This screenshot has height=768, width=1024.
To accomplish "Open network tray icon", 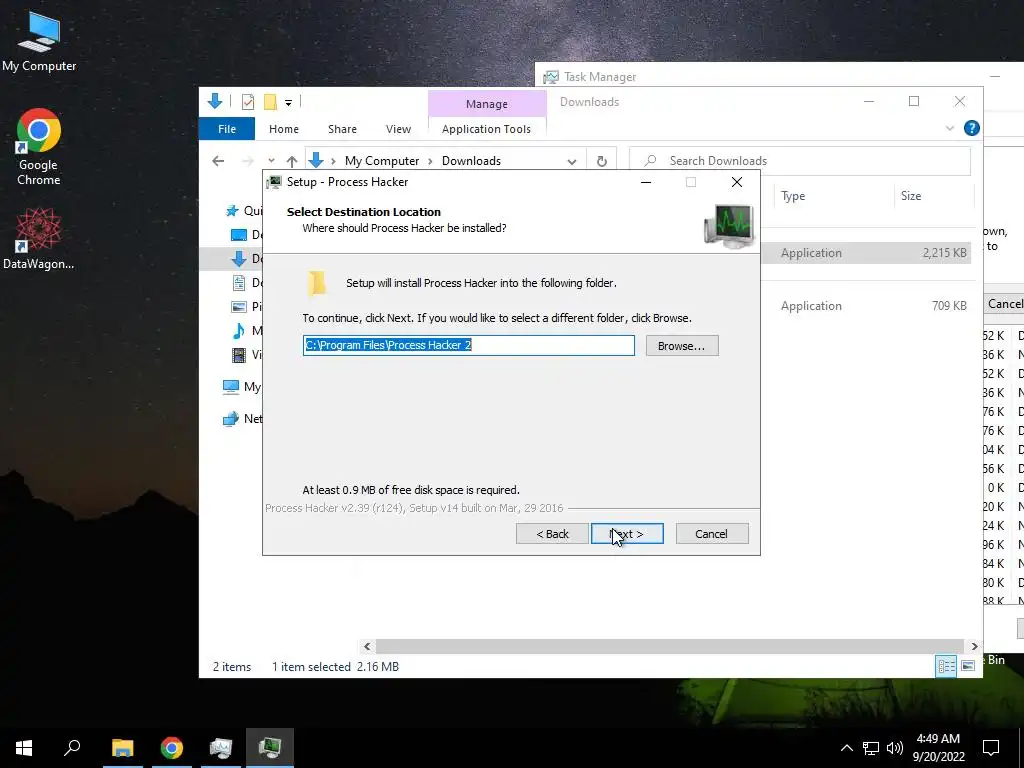I will click(x=871, y=748).
